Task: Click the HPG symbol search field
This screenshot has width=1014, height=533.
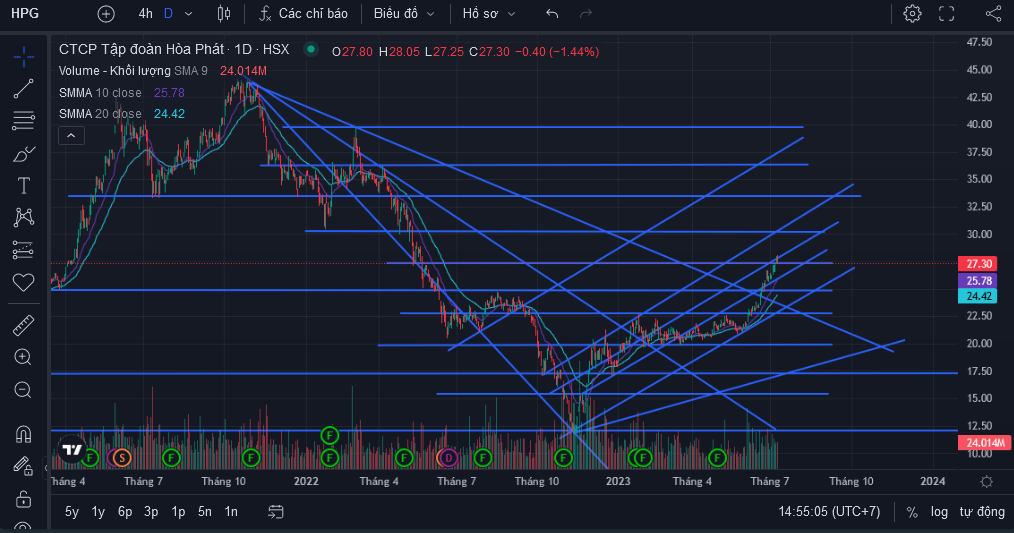Action: [x=26, y=14]
